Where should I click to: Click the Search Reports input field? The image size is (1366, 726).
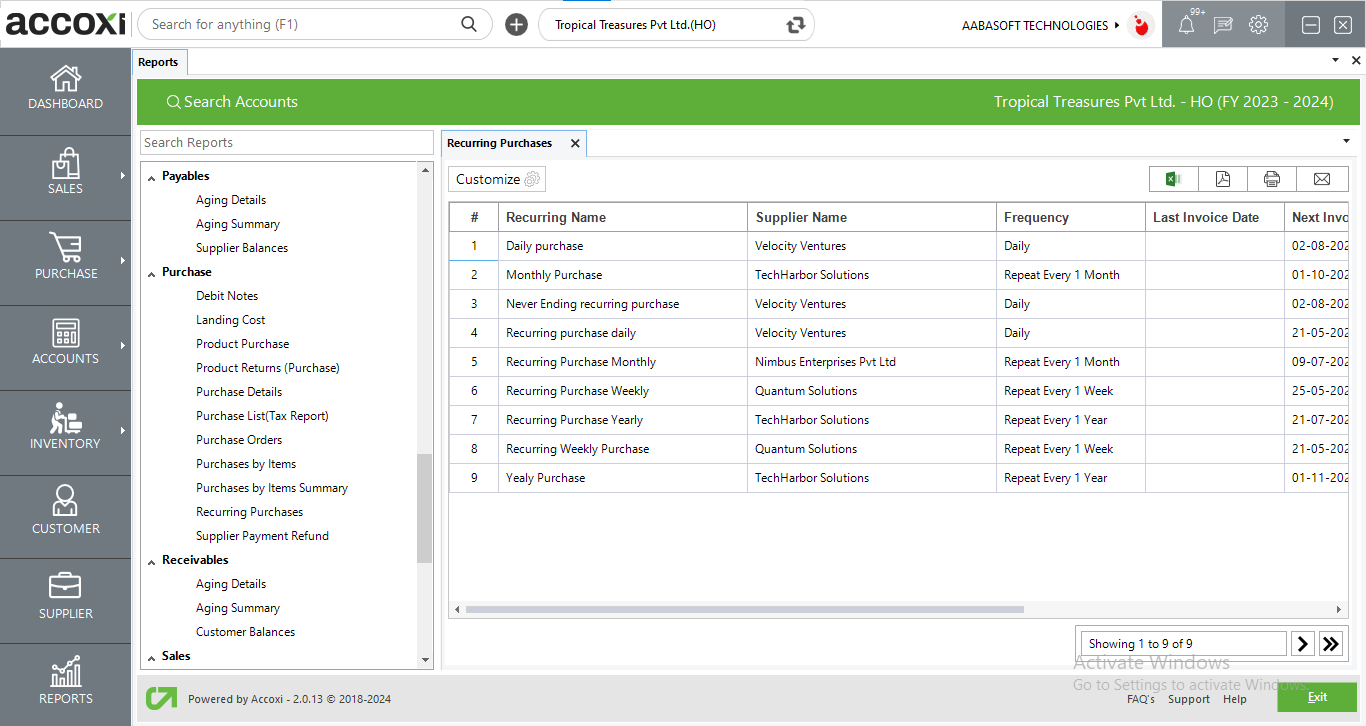(286, 143)
